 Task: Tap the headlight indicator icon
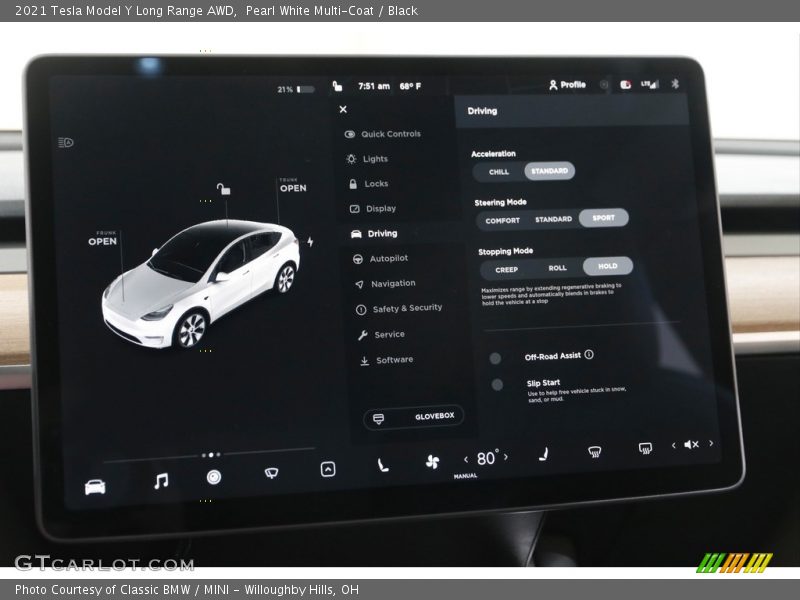pyautogui.click(x=66, y=142)
